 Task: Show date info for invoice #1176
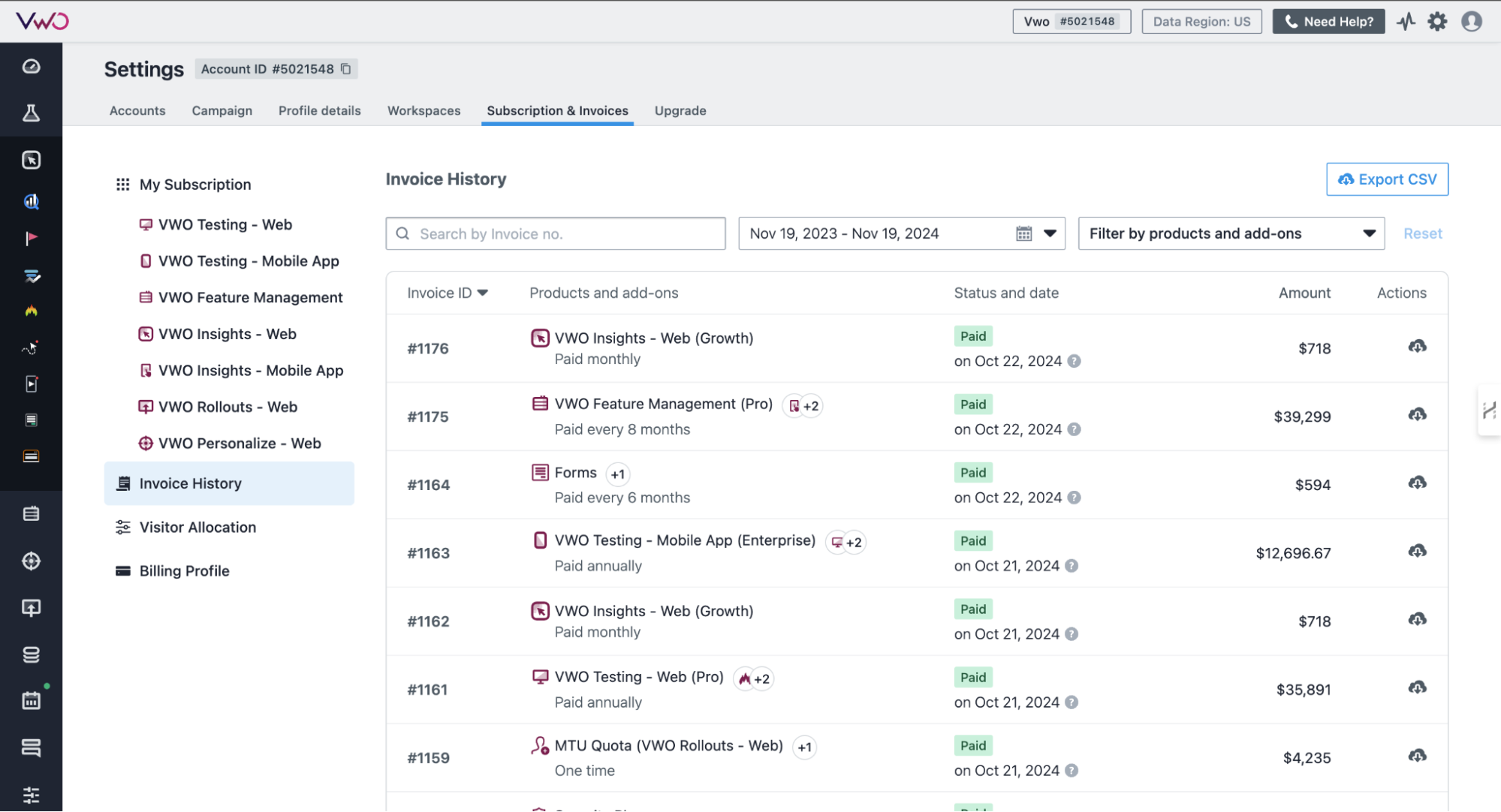tap(1075, 361)
